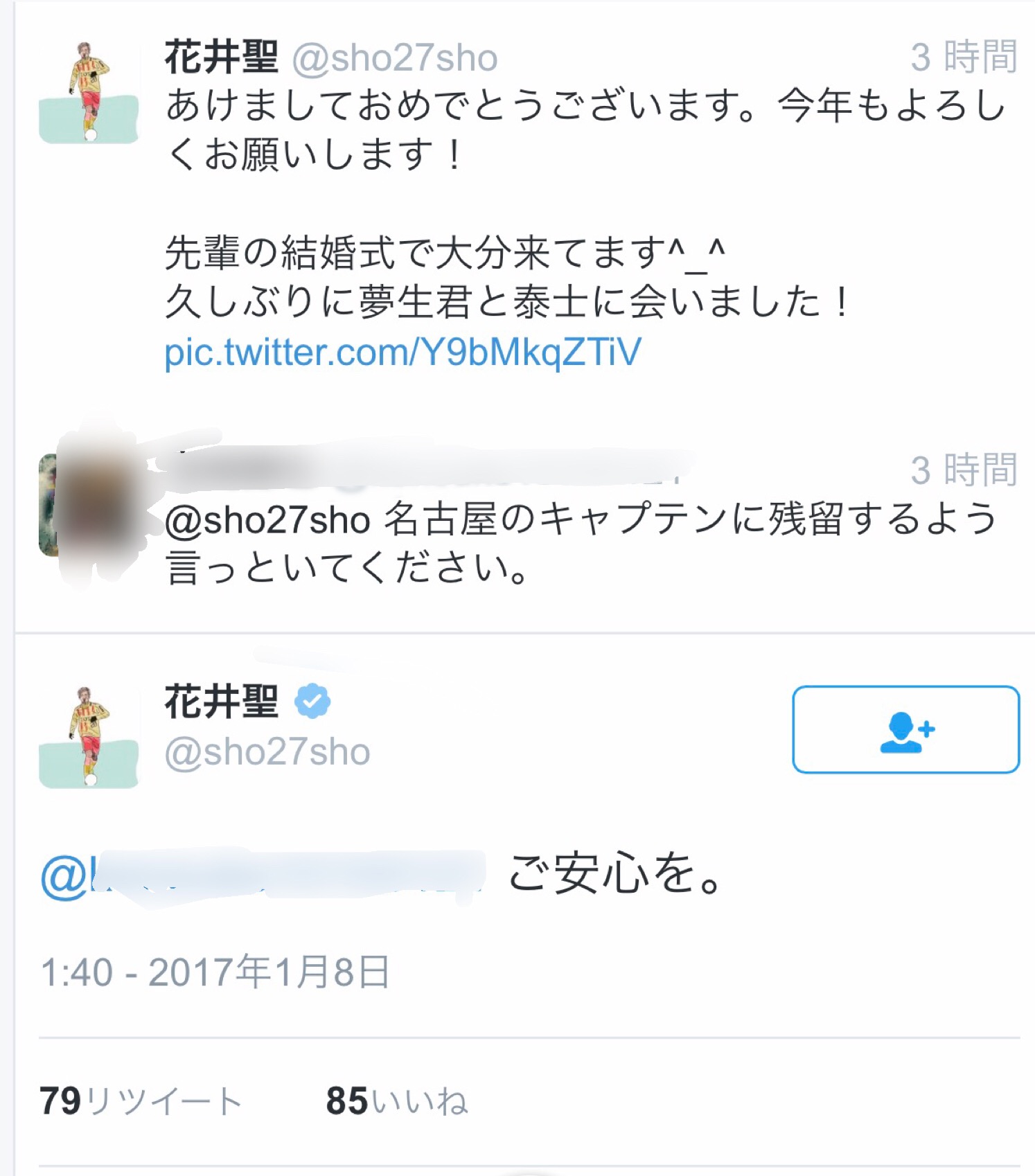Open the 1:40 - 2017年1月8日 timestamp

215,972
